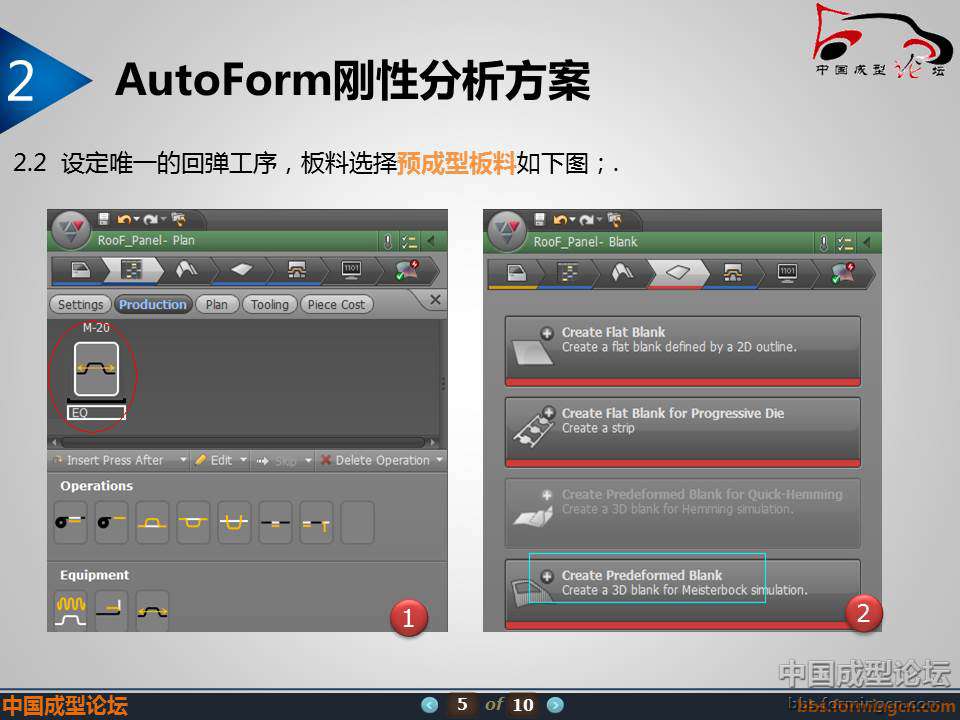Screen dimensions: 960x720
Task: Go to the next slide with right arrow
Action: tap(555, 705)
